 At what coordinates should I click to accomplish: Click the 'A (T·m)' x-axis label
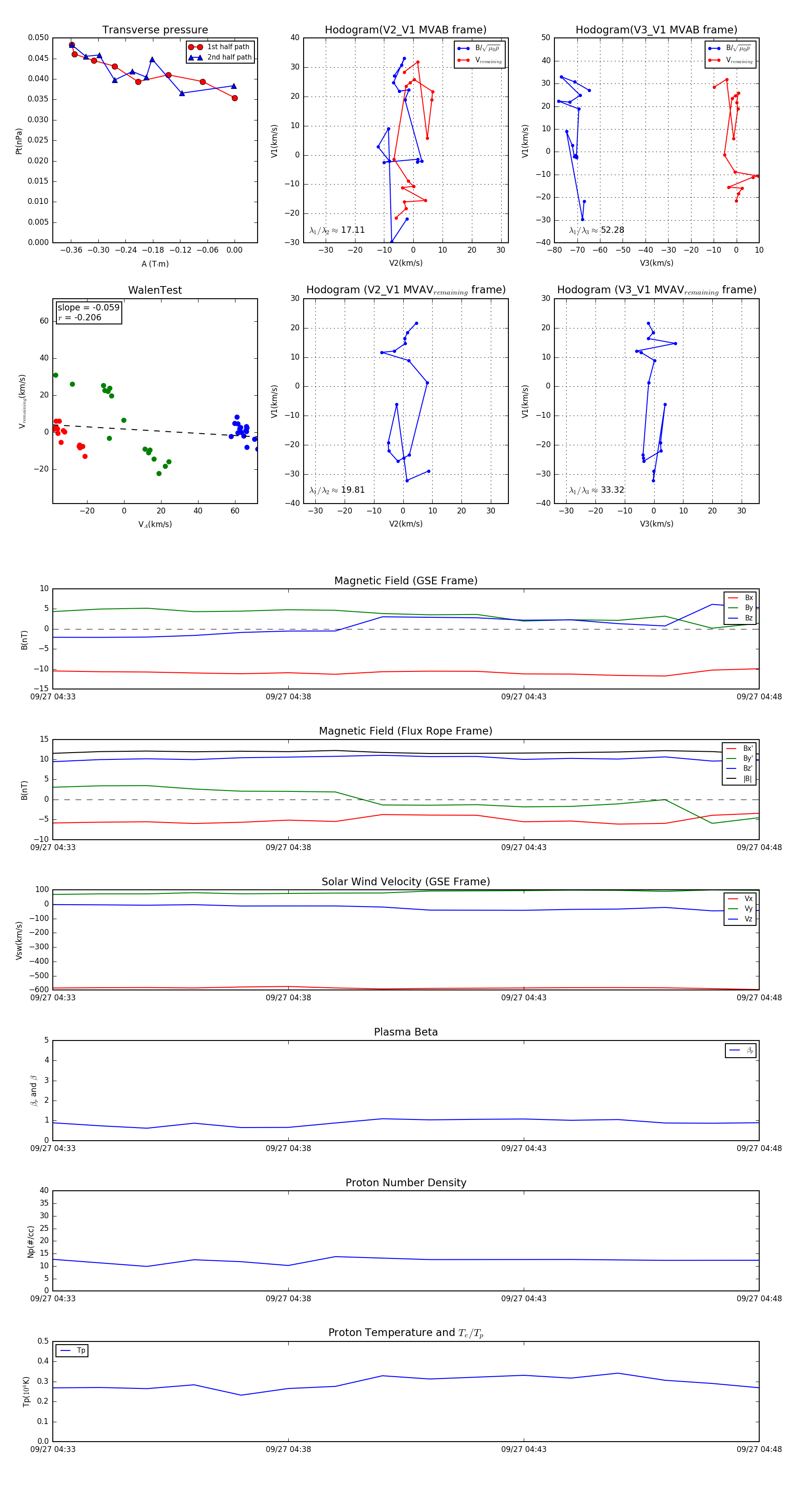click(x=155, y=264)
